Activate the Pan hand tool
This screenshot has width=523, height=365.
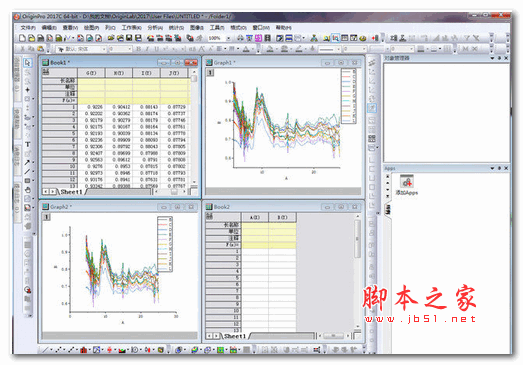pos(28,190)
